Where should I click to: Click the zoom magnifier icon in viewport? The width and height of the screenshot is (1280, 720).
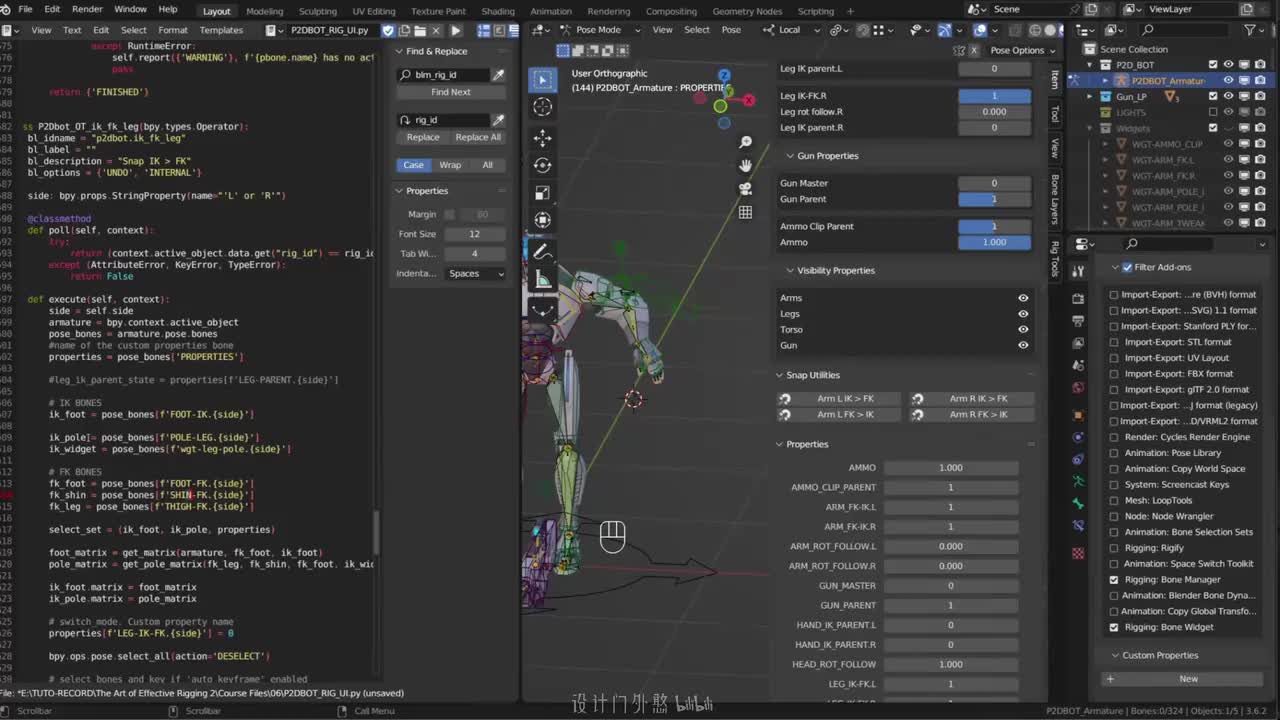coord(745,143)
